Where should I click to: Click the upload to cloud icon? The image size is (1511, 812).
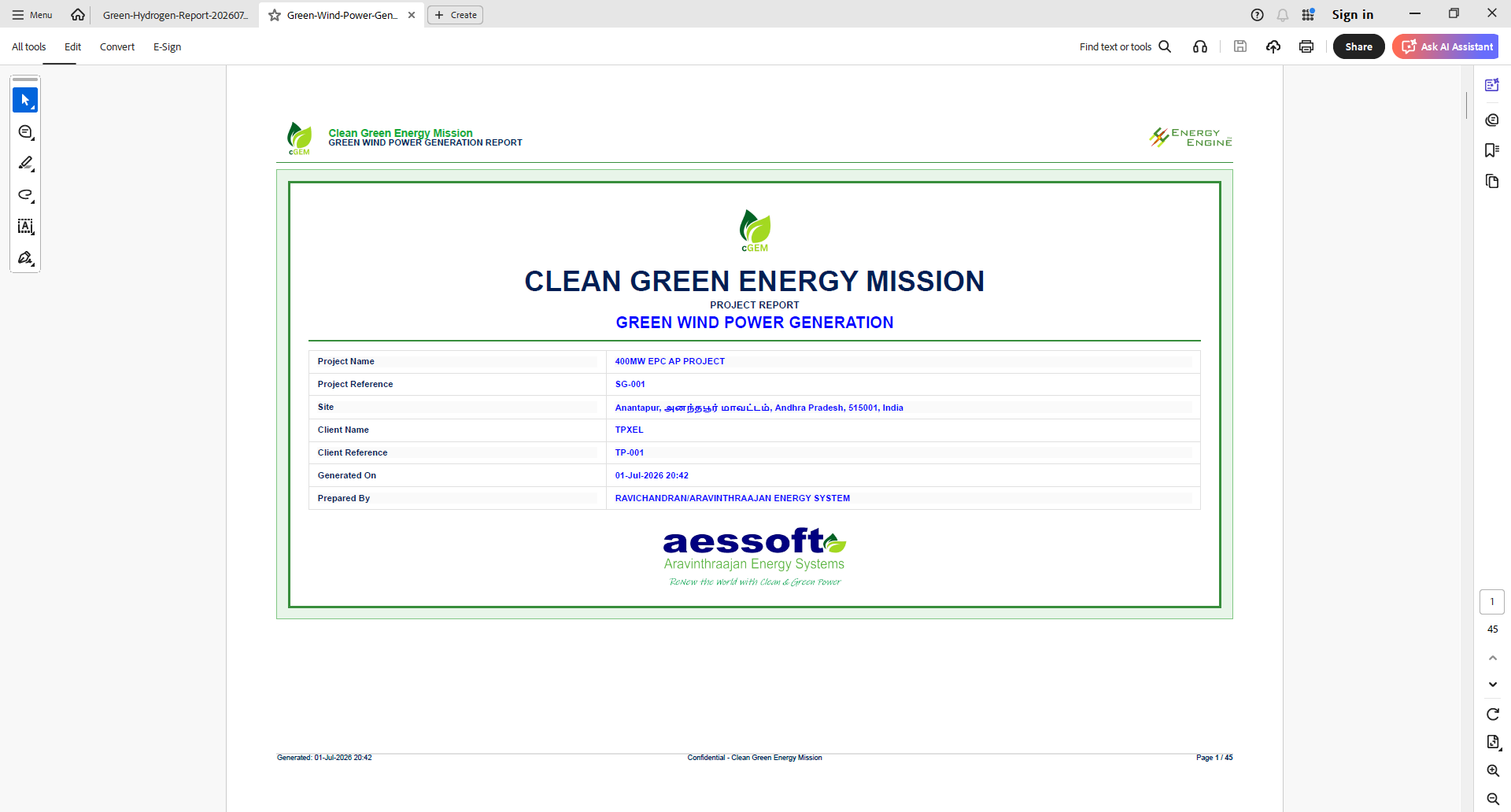coord(1273,47)
